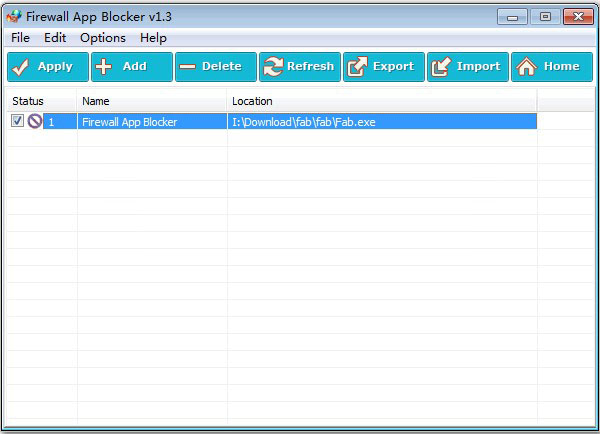Sort by the Status column header
Screen dimensions: 600x434
click(42, 101)
